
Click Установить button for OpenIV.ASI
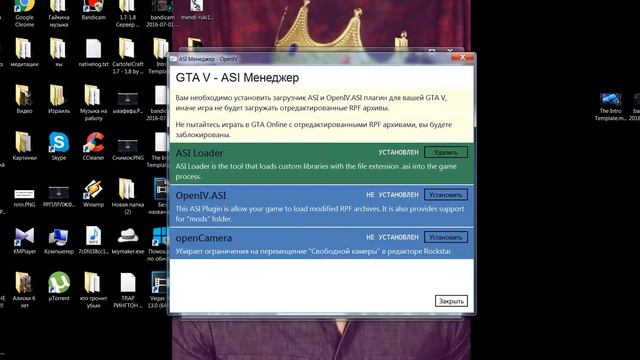tap(446, 195)
